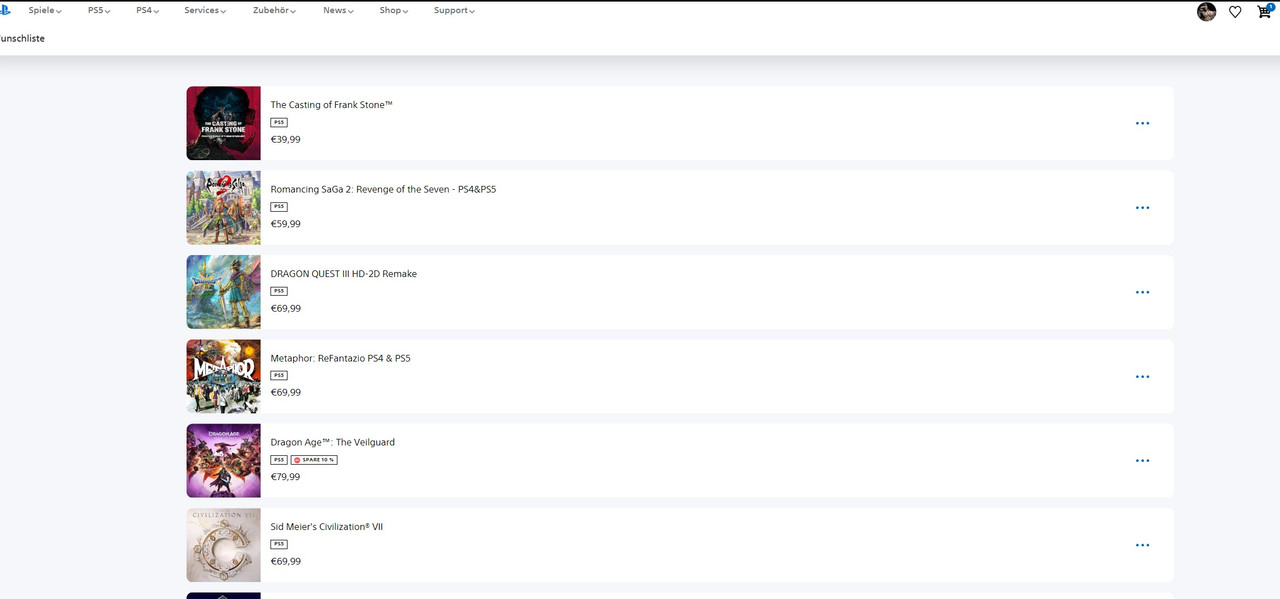The width and height of the screenshot is (1280, 599).
Task: Open Dragon Age: The Veilguard title link
Action: 332,442
